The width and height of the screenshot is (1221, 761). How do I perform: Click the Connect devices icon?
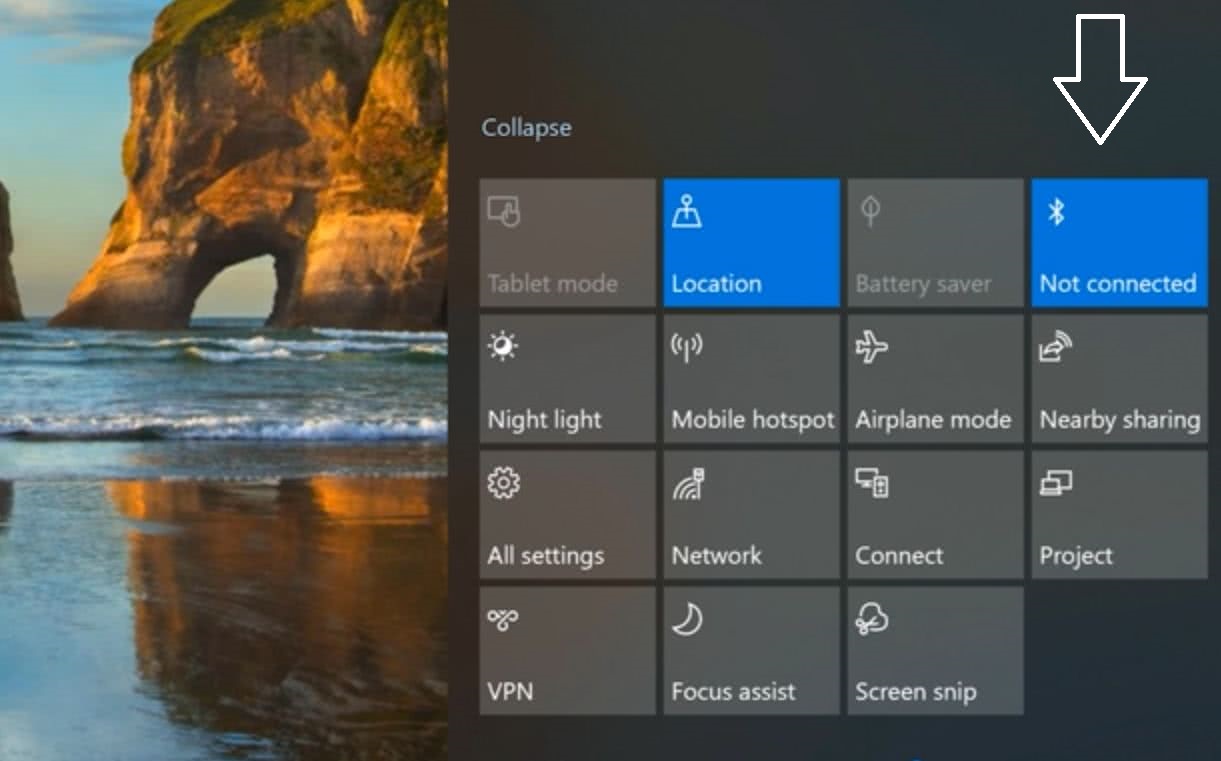pyautogui.click(x=871, y=484)
